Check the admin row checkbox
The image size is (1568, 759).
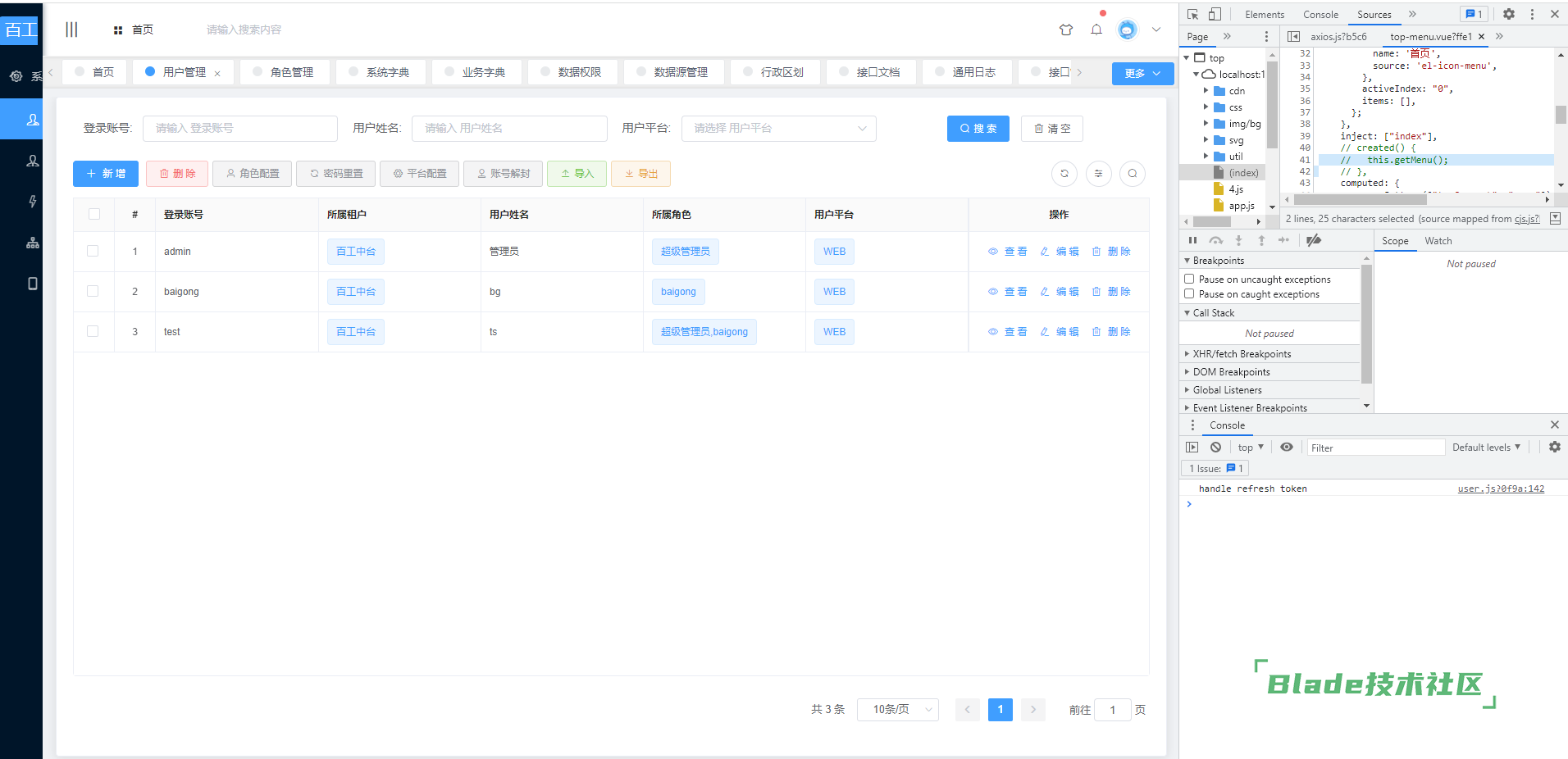coord(93,251)
